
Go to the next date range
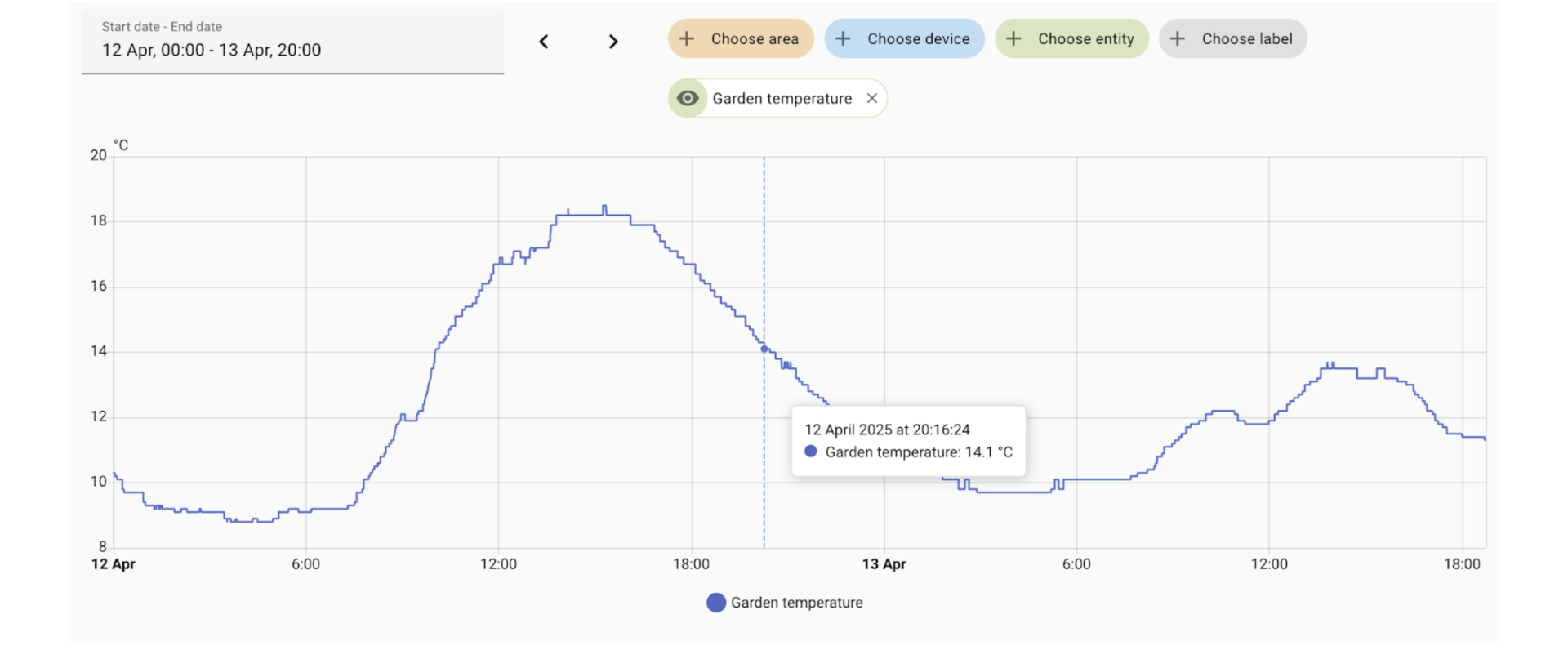click(x=613, y=42)
